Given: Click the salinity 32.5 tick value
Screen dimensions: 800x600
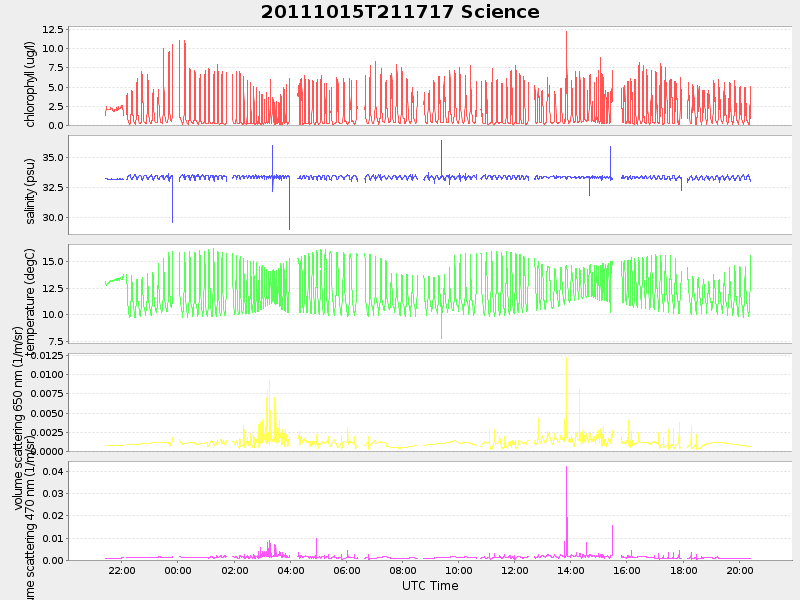Looking at the screenshot, I should (53, 187).
